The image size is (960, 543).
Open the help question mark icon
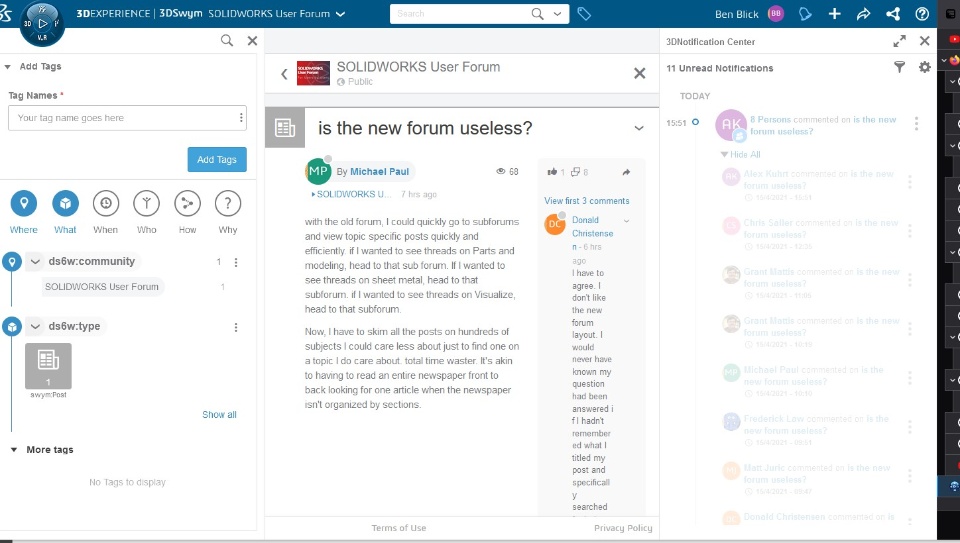point(922,13)
